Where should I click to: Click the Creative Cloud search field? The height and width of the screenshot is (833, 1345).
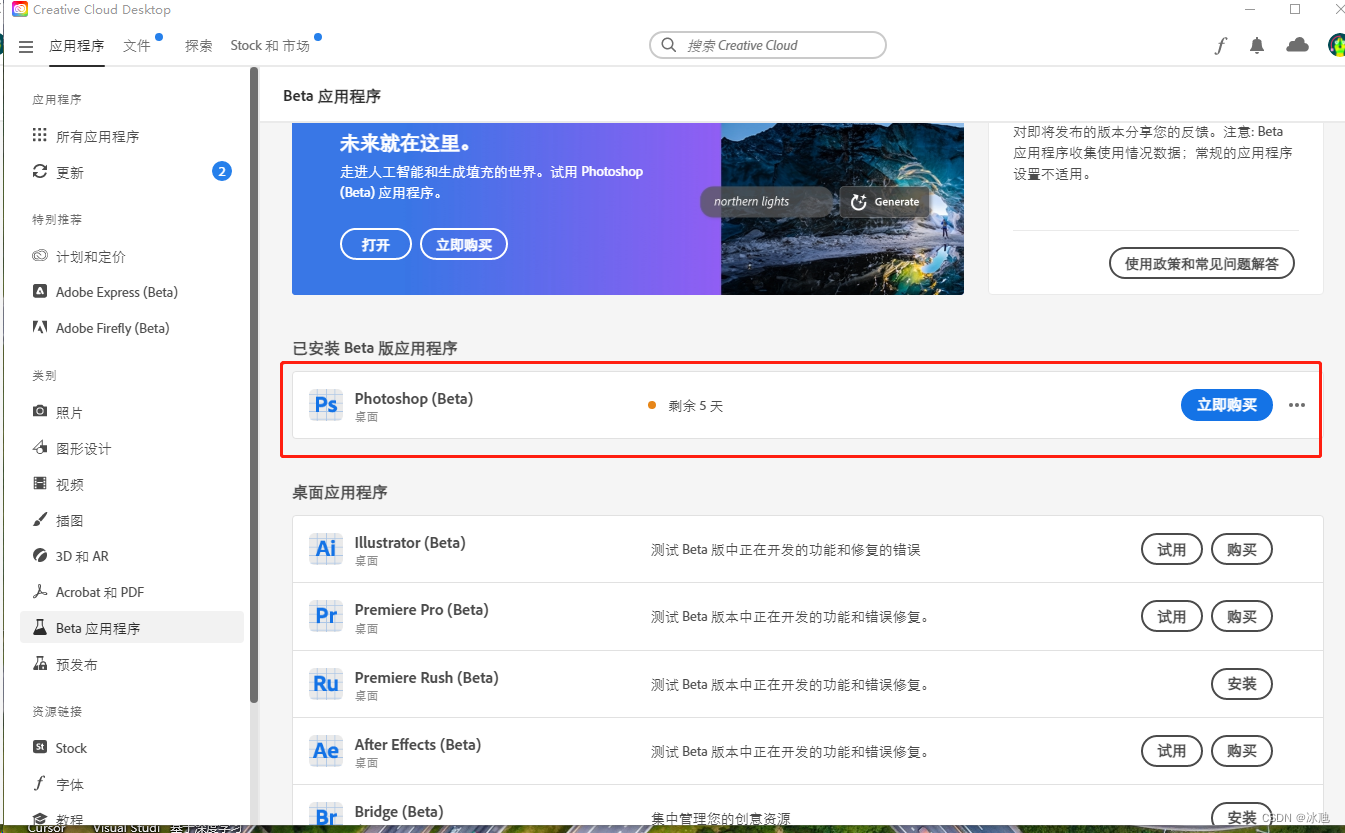(768, 45)
